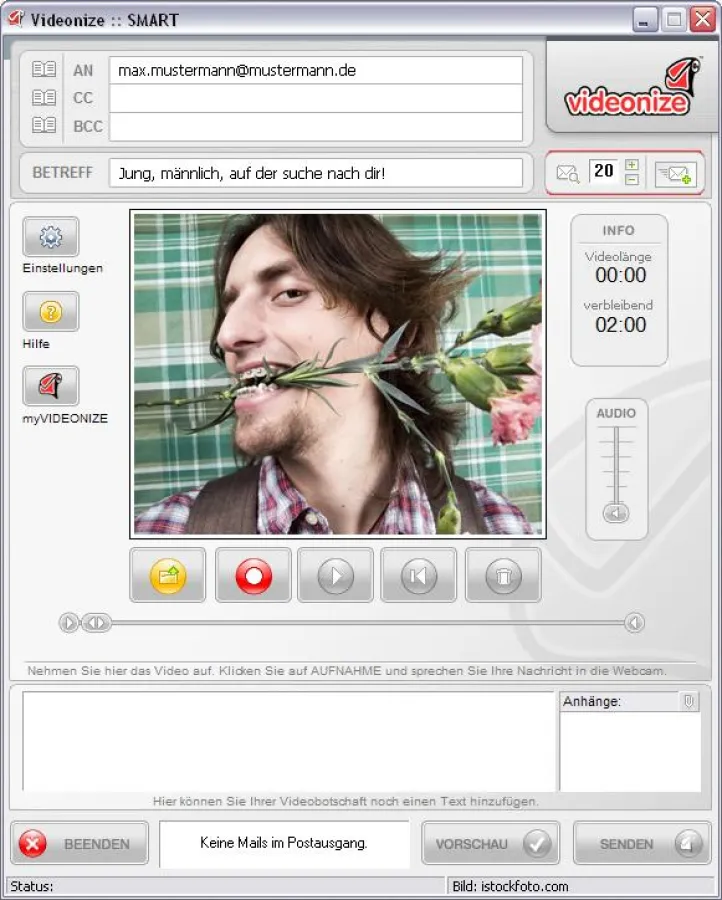This screenshot has width=722, height=900.
Task: Click the AUDIO volume slider handle
Action: [616, 513]
